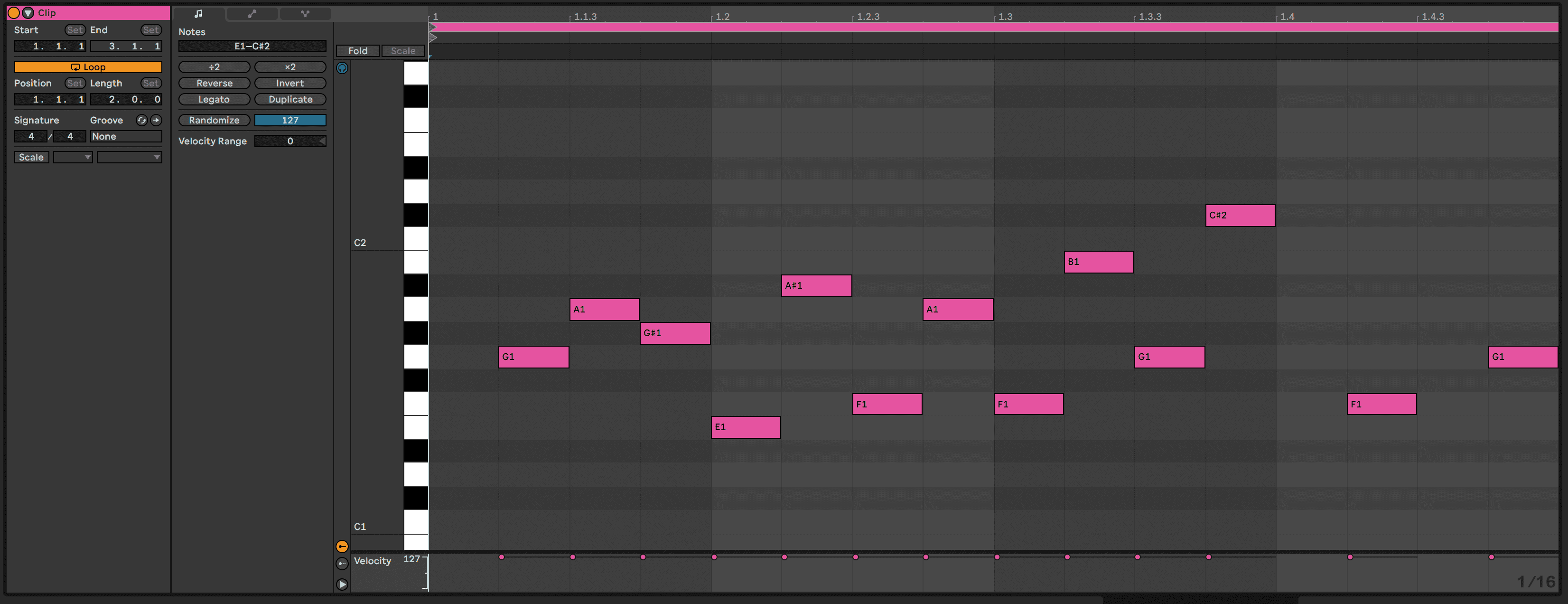Click the Velocity Range slider field
This screenshot has width=1568, height=604.
290,141
